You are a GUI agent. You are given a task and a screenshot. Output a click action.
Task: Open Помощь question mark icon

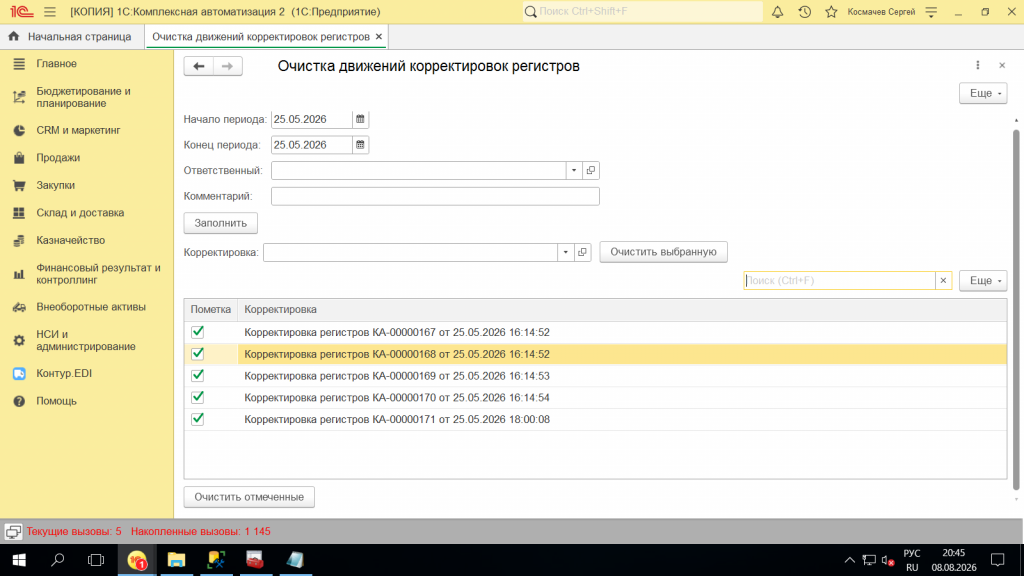(19, 401)
